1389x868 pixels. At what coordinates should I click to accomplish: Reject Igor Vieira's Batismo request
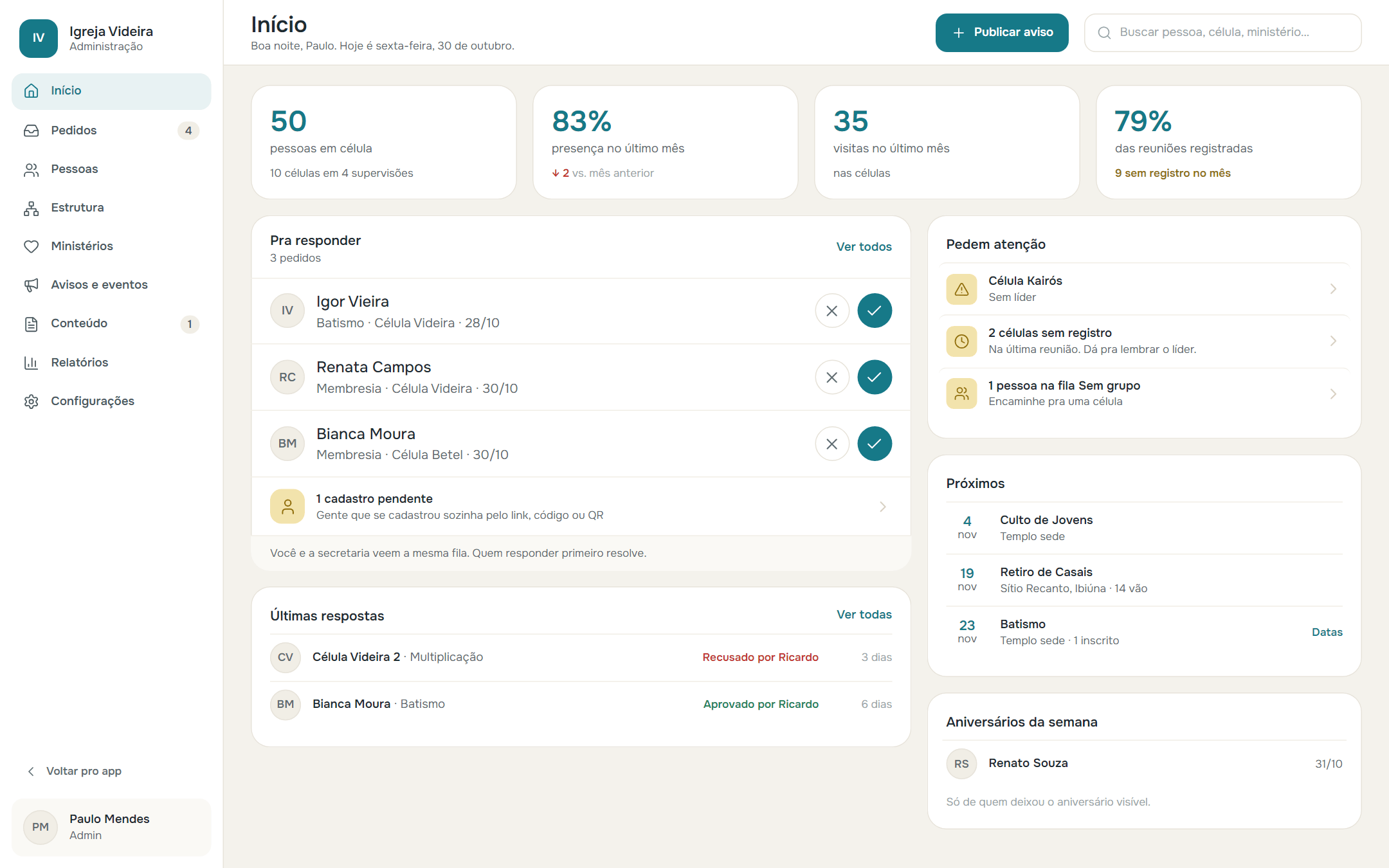point(831,311)
